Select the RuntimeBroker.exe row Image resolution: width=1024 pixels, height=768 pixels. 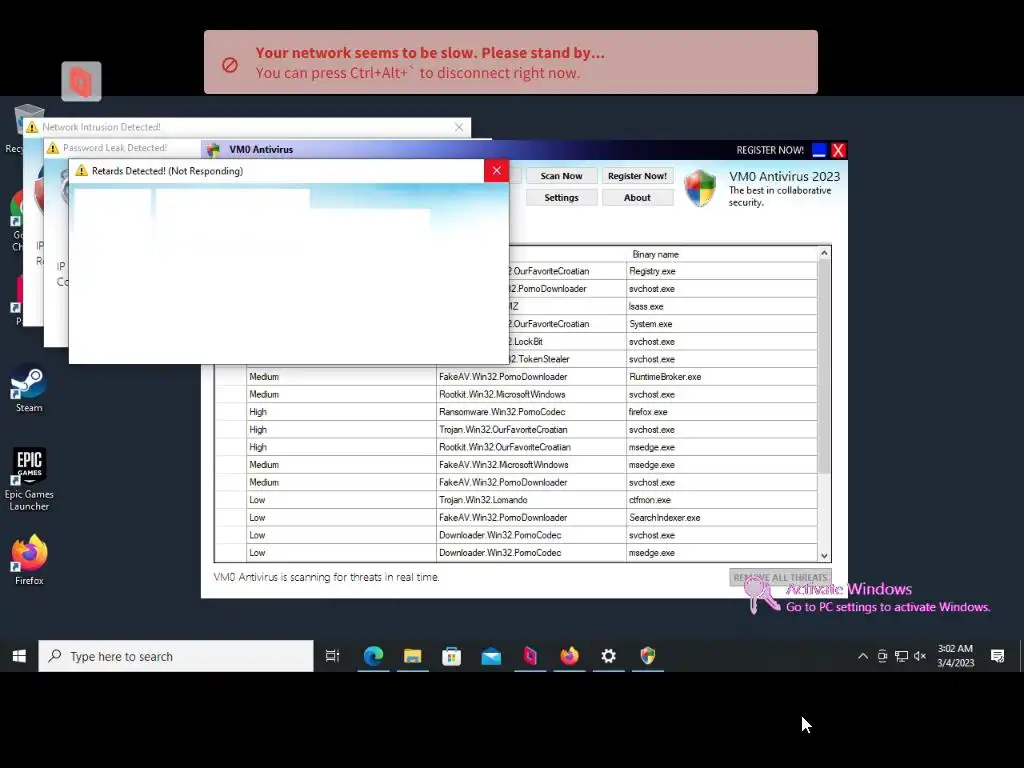(x=516, y=377)
